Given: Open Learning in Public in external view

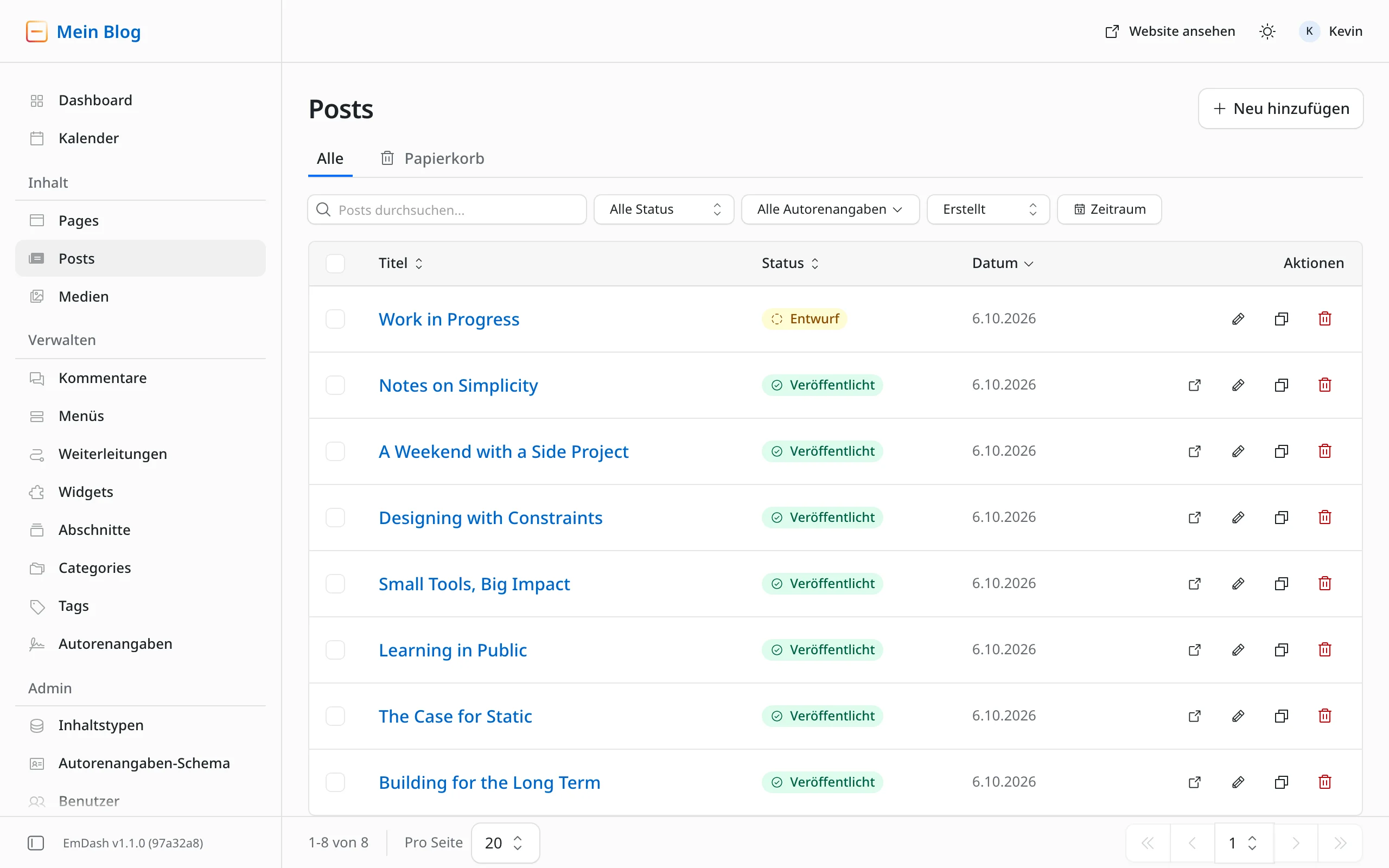Looking at the screenshot, I should coord(1194,650).
